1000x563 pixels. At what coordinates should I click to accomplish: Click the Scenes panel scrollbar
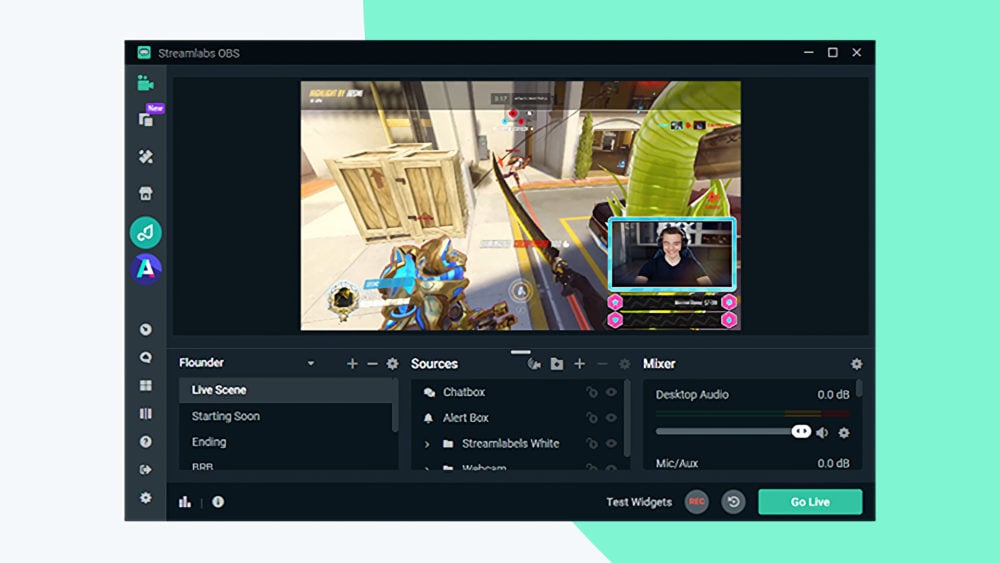[x=395, y=406]
